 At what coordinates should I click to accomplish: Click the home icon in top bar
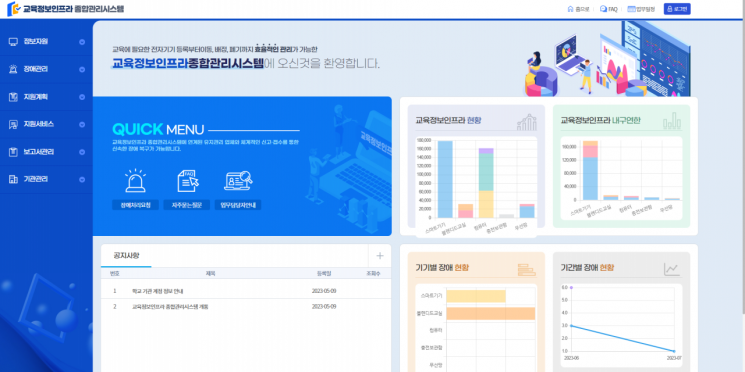pos(571,9)
